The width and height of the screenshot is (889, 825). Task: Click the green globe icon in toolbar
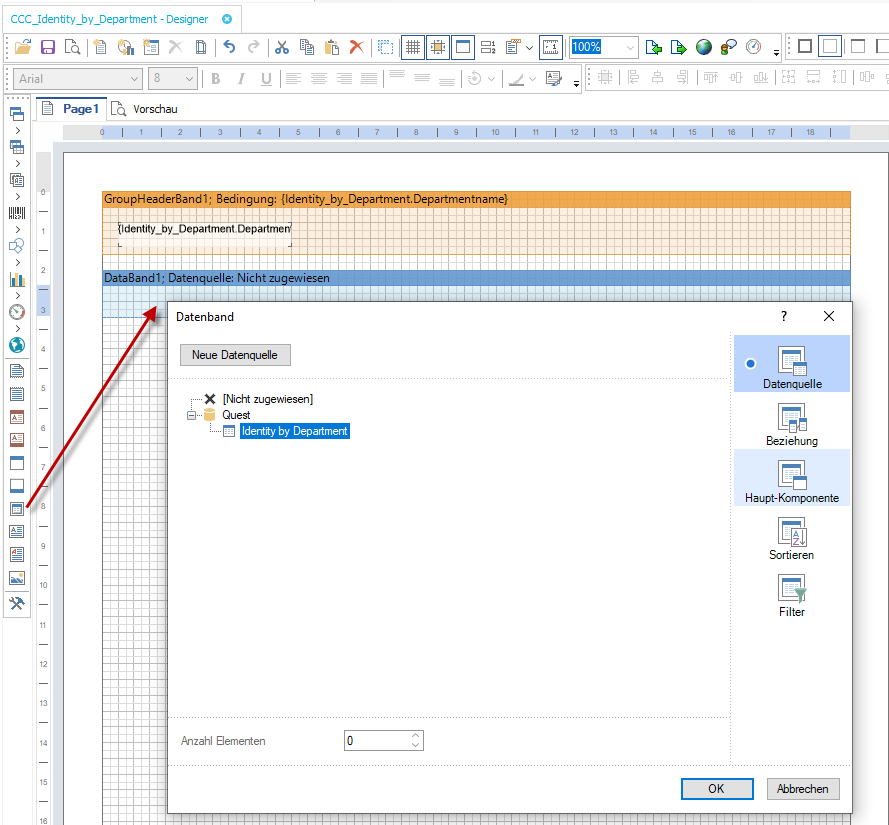tap(704, 47)
